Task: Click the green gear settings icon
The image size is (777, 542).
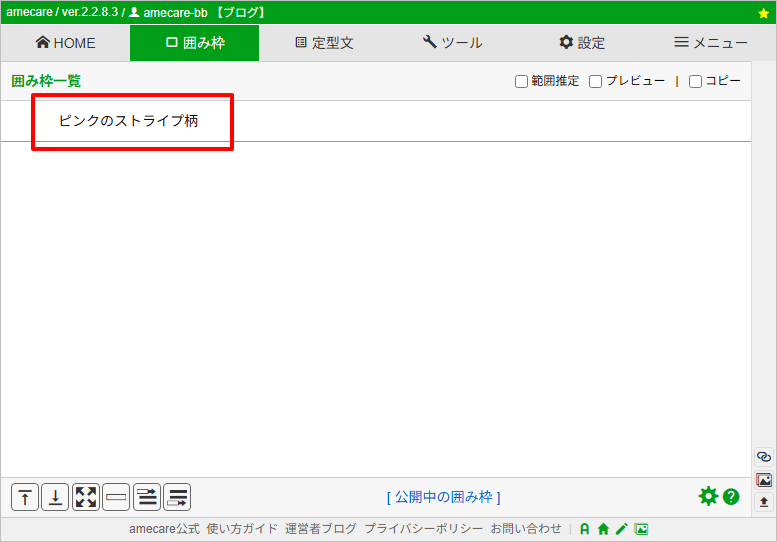Action: pos(708,496)
